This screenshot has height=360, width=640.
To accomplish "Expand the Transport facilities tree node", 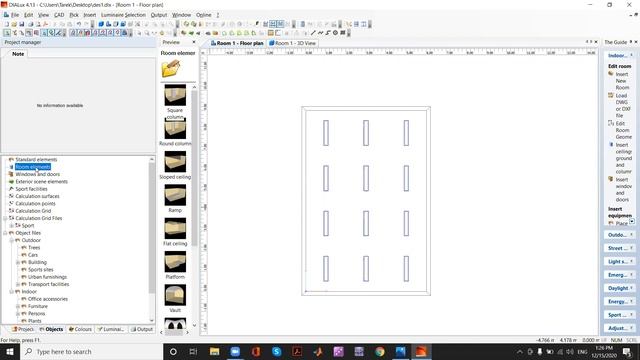I will (18, 284).
